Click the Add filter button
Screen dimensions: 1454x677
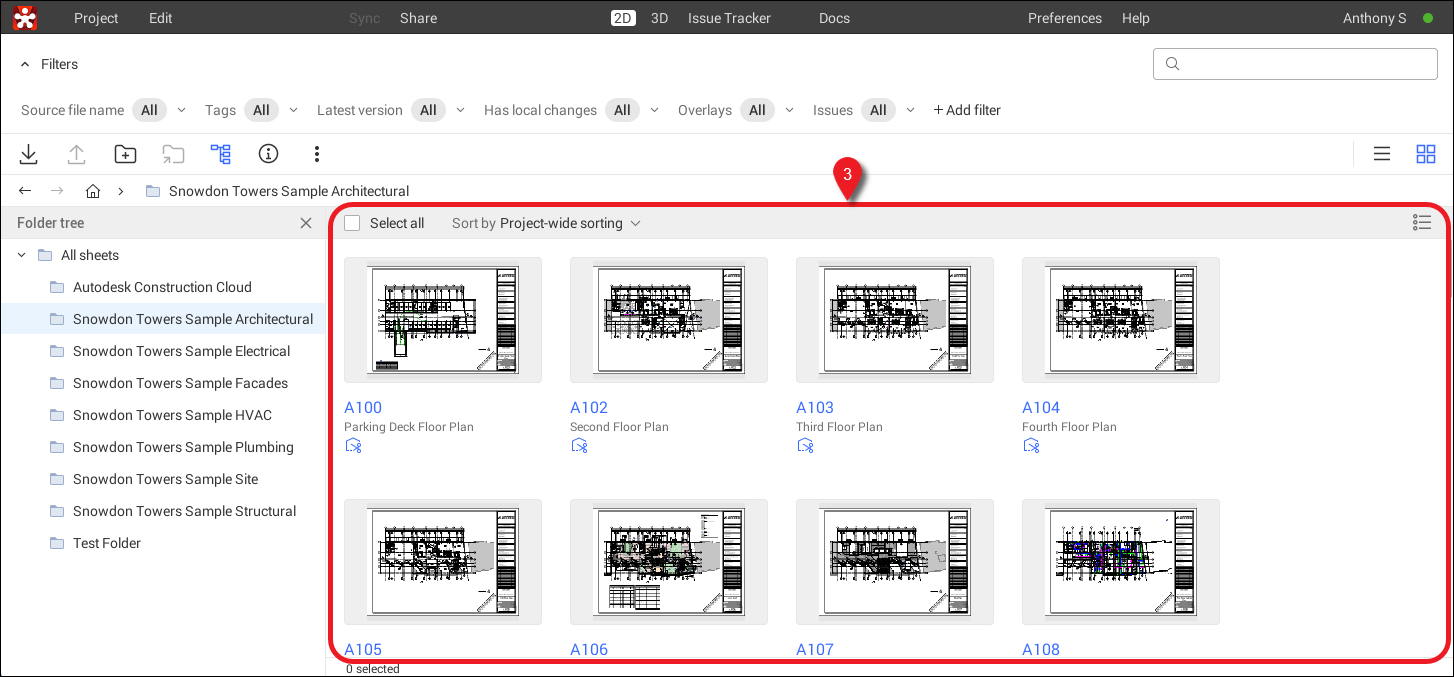[x=967, y=110]
